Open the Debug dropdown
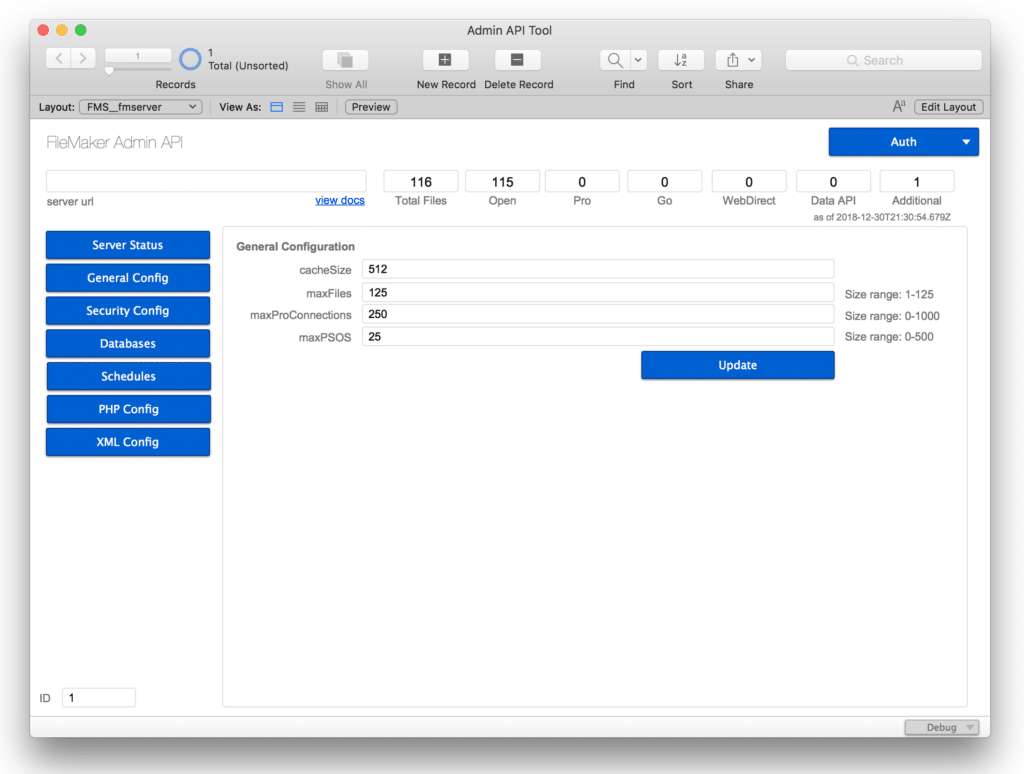The width and height of the screenshot is (1024, 774). (941, 727)
